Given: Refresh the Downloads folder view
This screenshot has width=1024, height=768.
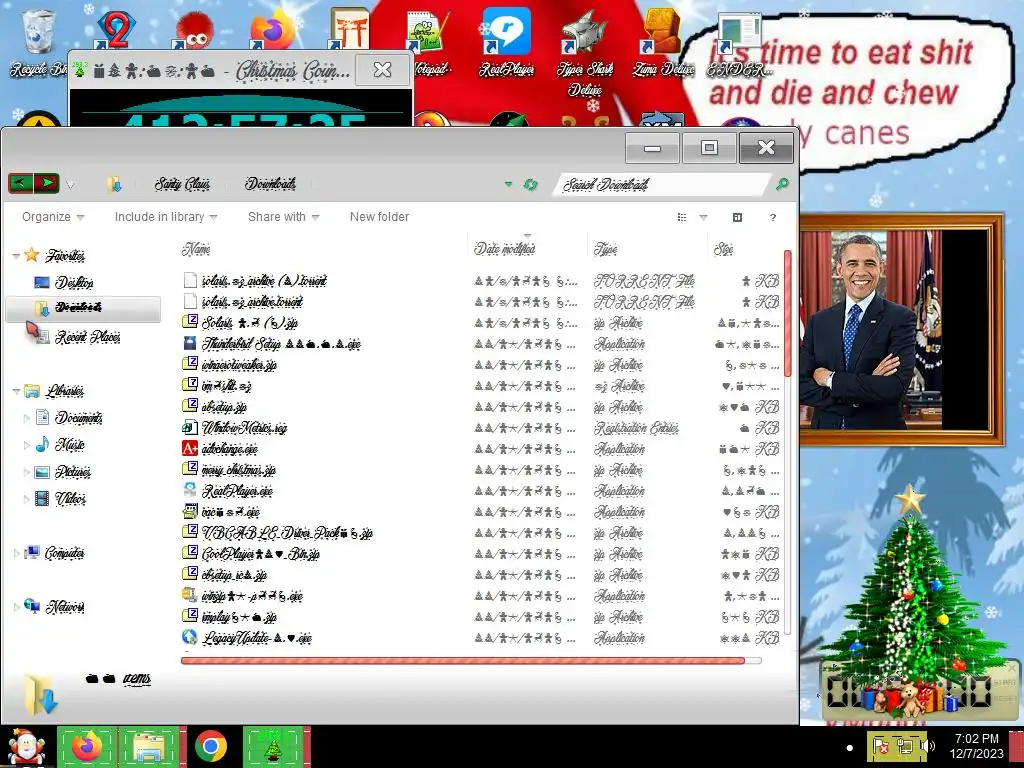Looking at the screenshot, I should (x=530, y=185).
